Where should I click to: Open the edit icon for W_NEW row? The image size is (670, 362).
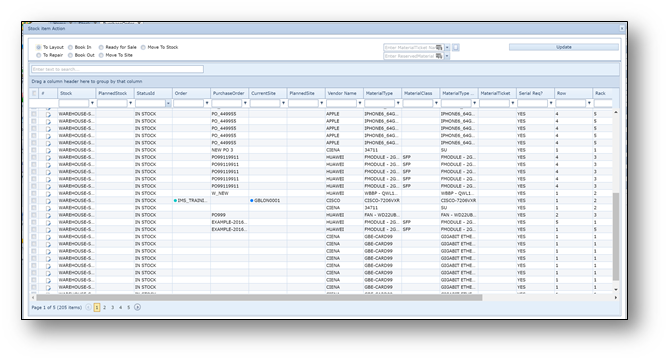48,194
